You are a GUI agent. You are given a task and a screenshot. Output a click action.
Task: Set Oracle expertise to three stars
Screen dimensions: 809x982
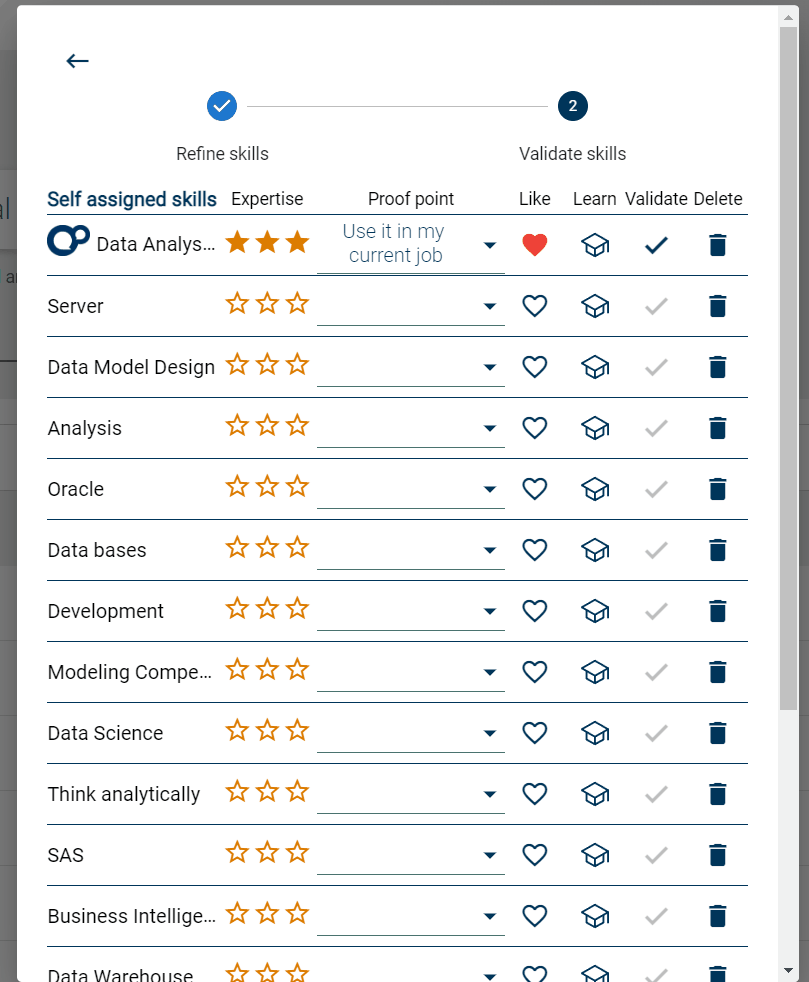point(297,487)
